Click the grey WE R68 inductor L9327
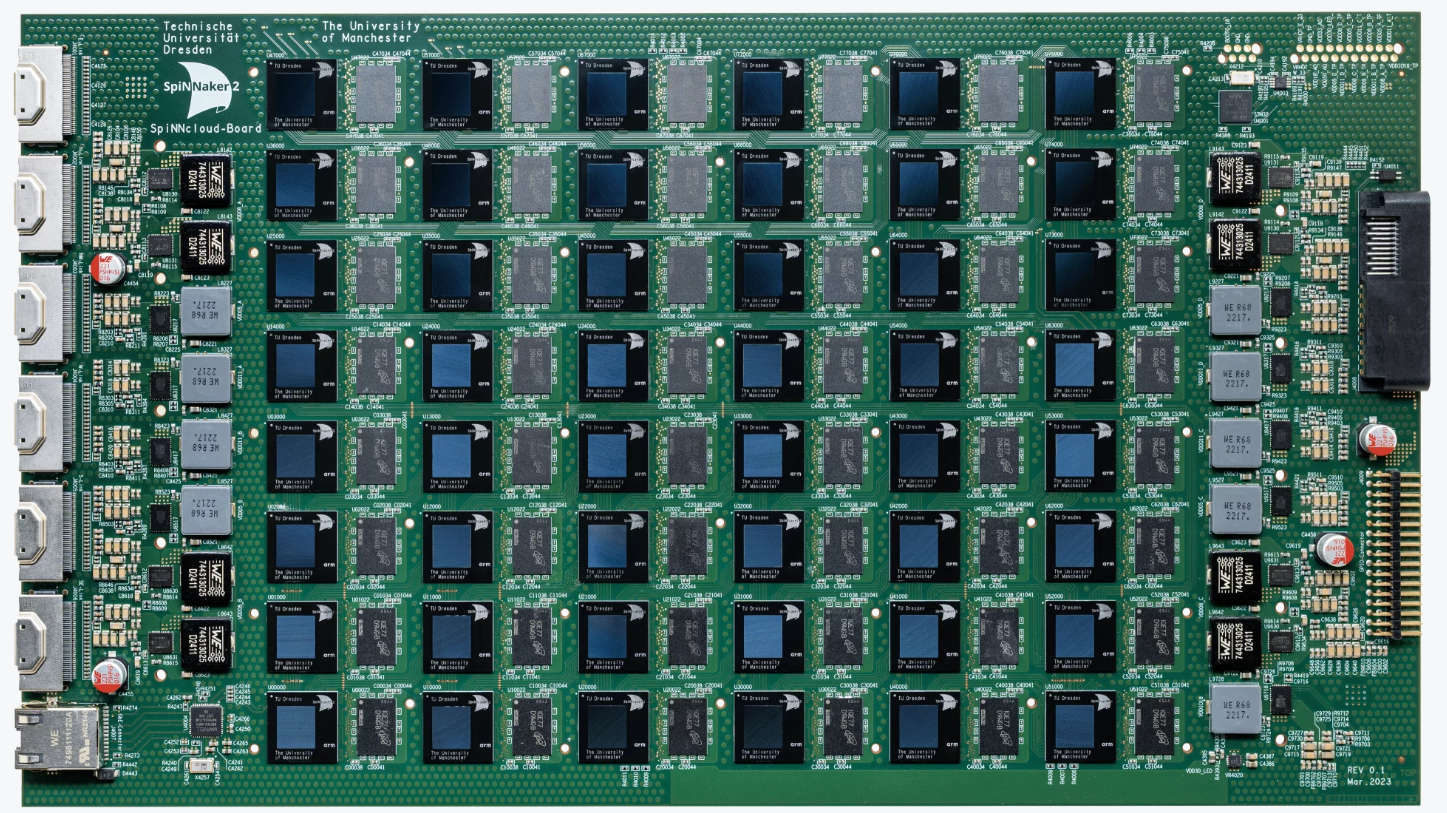This screenshot has height=813, width=1447. [x=1234, y=376]
